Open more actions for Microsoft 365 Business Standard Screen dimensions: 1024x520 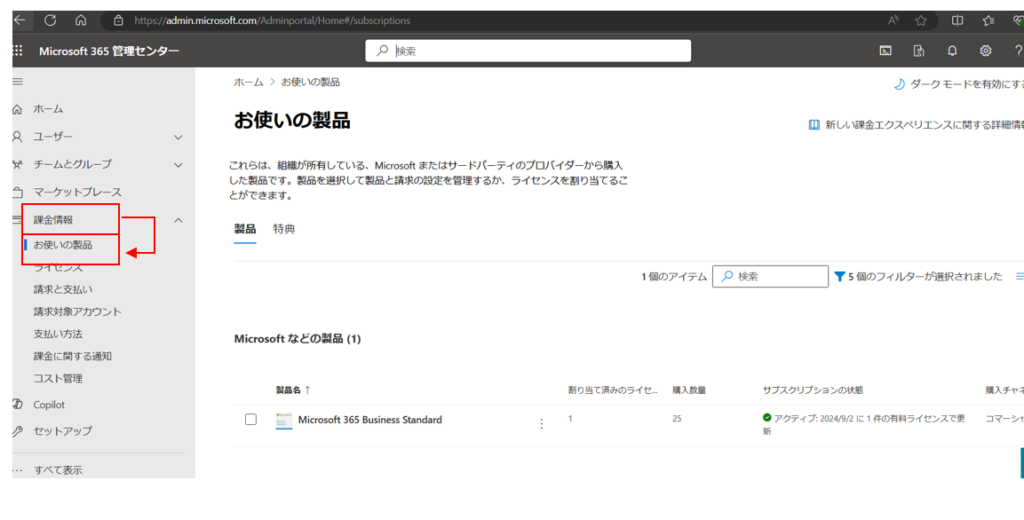tap(541, 424)
